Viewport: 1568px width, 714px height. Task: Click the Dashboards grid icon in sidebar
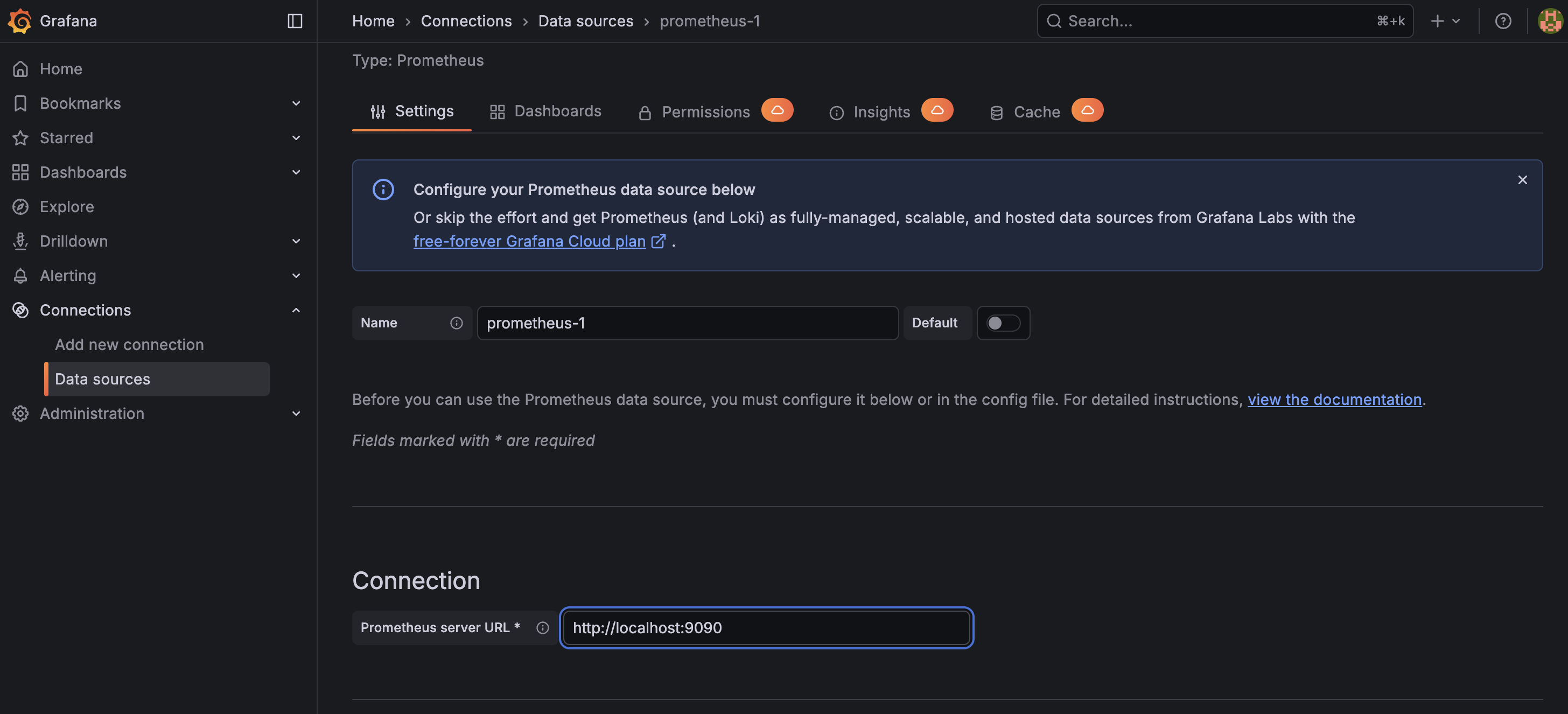(x=20, y=172)
